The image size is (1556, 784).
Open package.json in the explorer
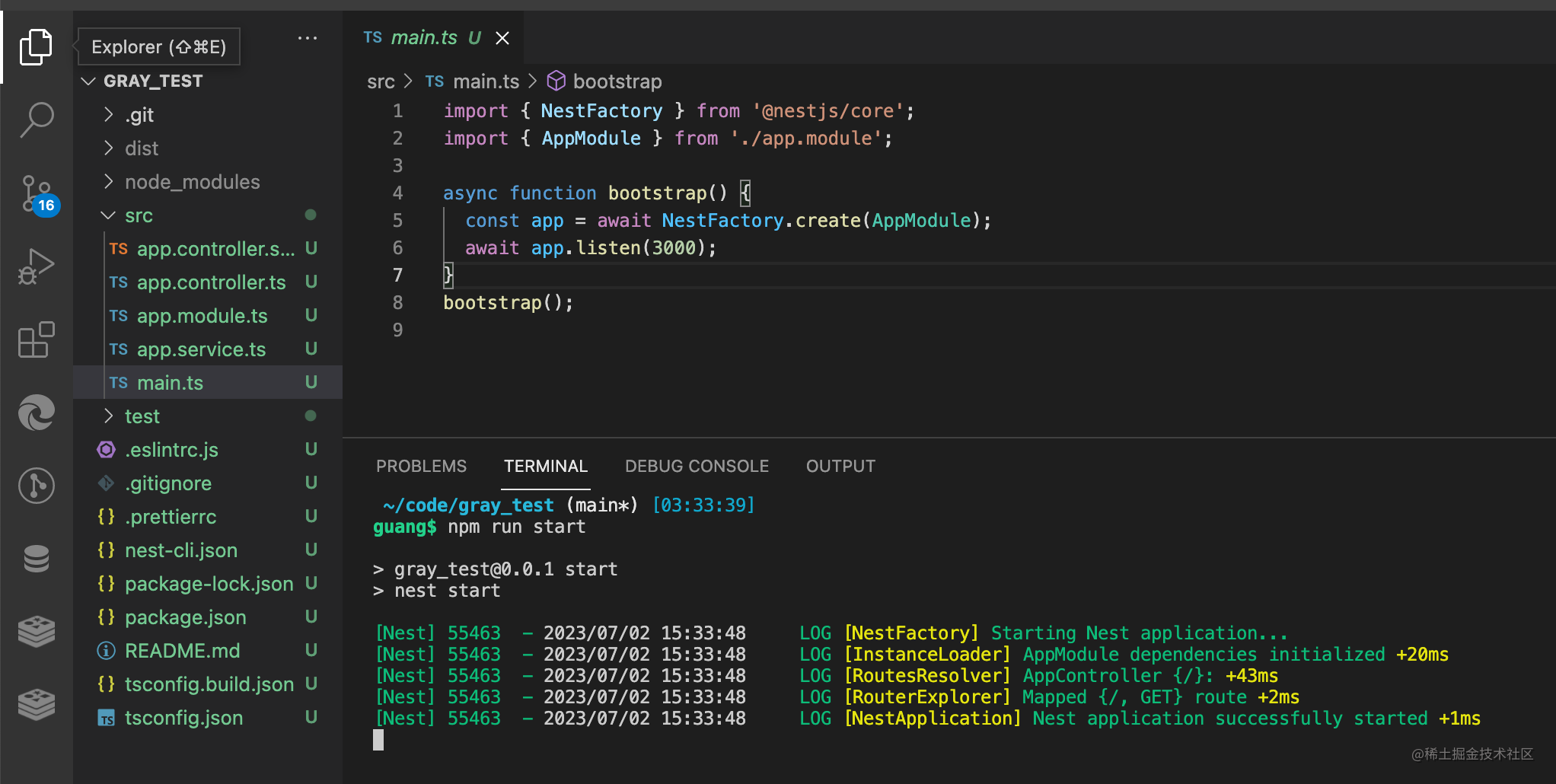click(185, 617)
